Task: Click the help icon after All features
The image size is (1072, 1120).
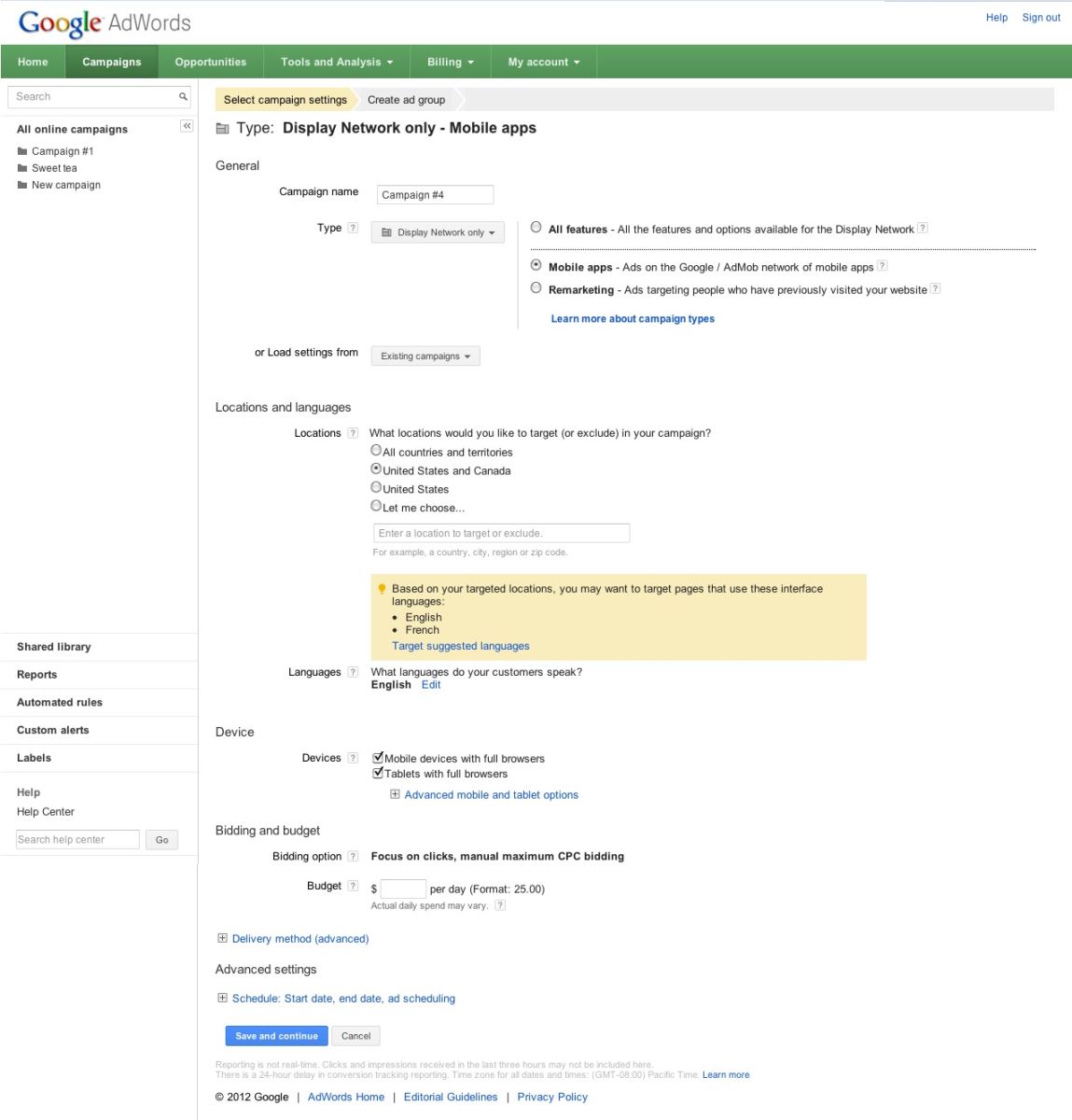Action: (x=922, y=229)
